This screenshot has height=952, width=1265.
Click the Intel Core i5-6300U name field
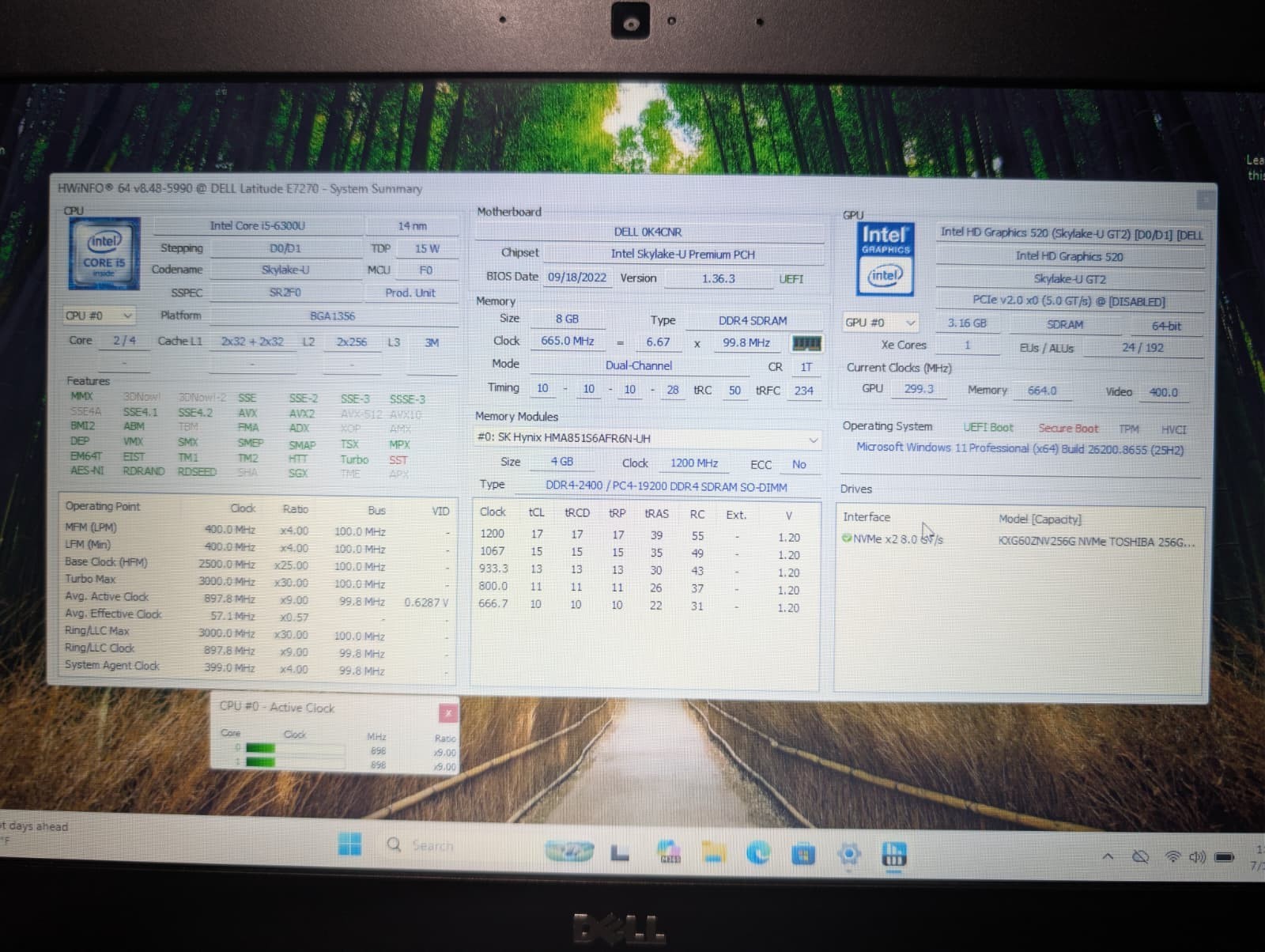258,225
